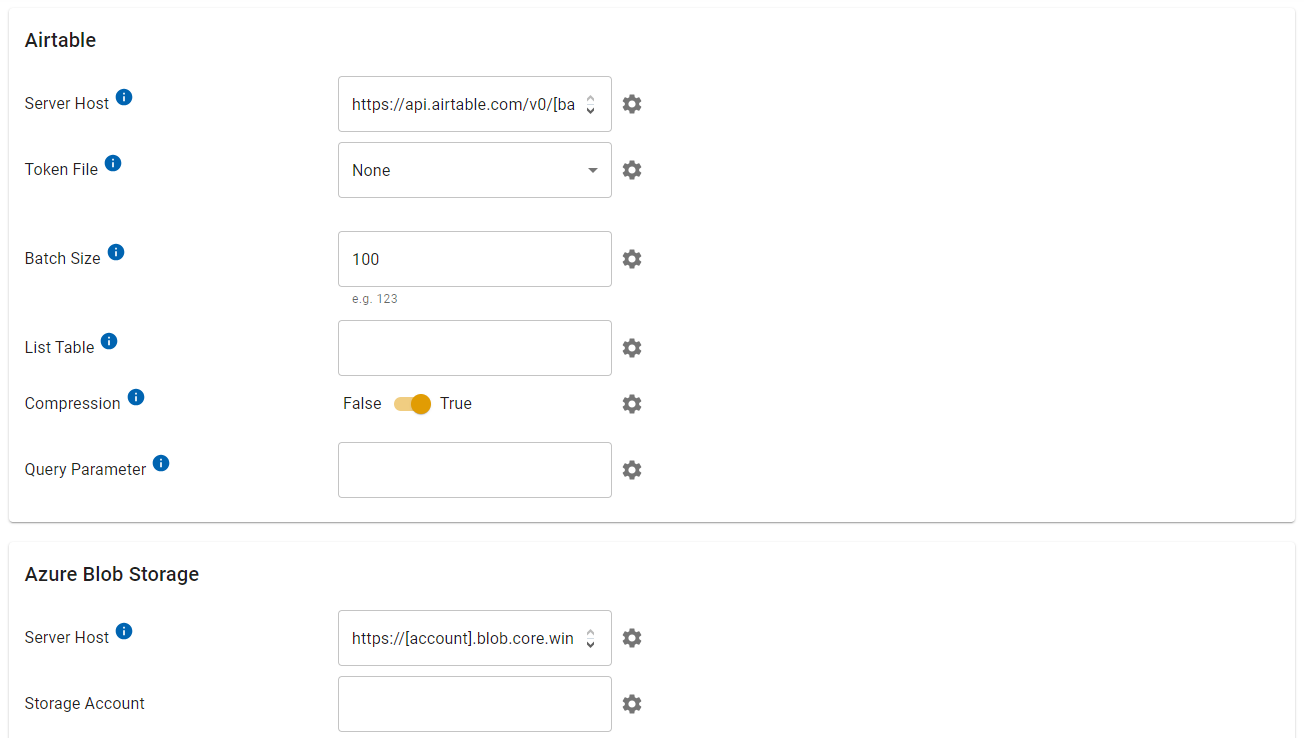The image size is (1304, 738).
Task: View info for Query Parameter
Action: (x=161, y=463)
